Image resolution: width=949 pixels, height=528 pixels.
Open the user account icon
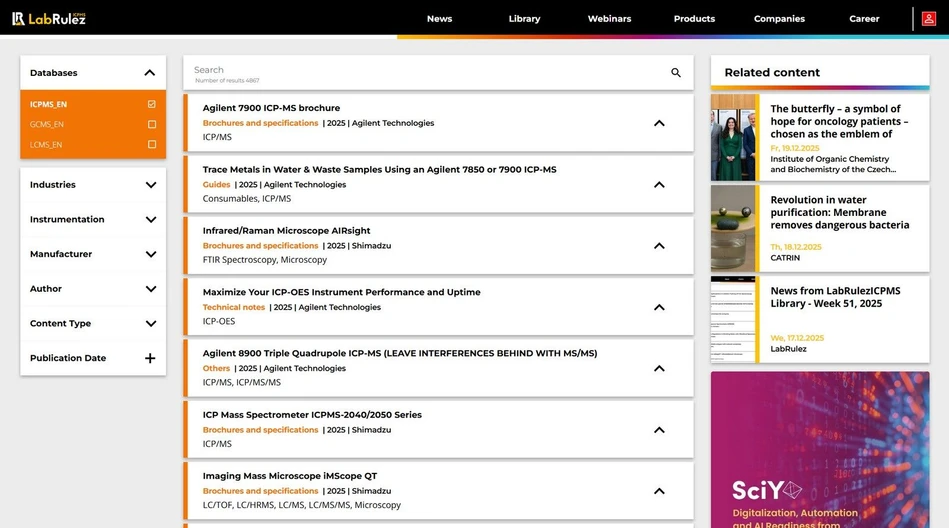[x=928, y=19]
